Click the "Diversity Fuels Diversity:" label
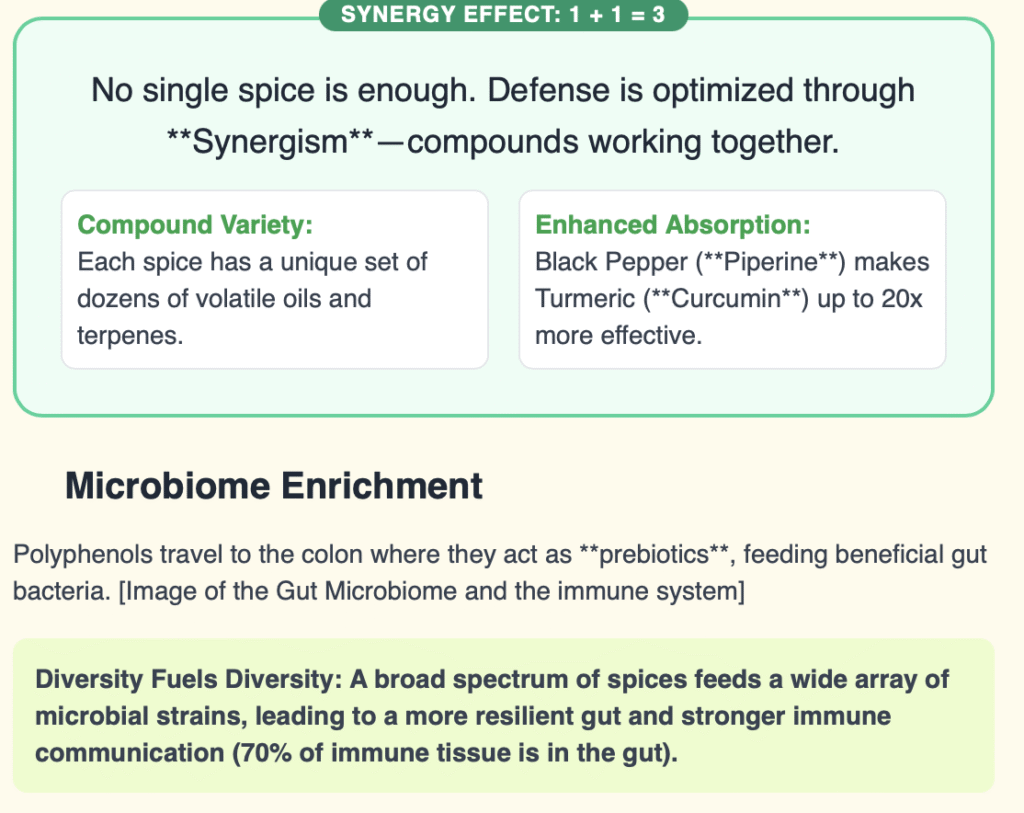 click(186, 679)
